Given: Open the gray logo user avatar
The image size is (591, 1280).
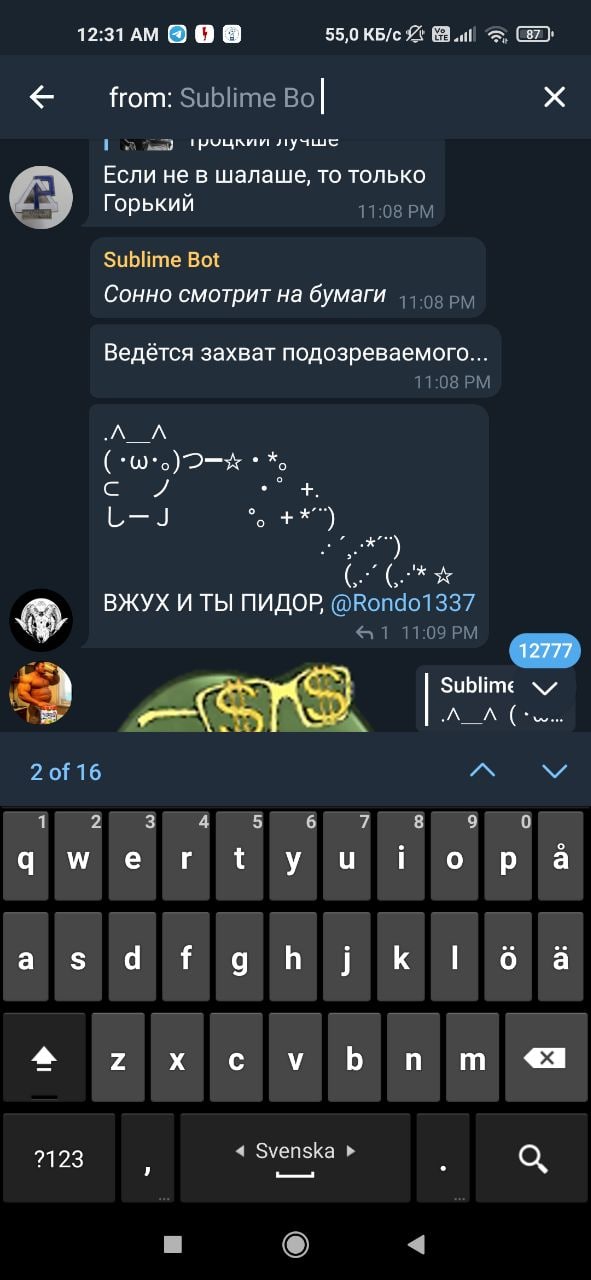Looking at the screenshot, I should pyautogui.click(x=41, y=197).
